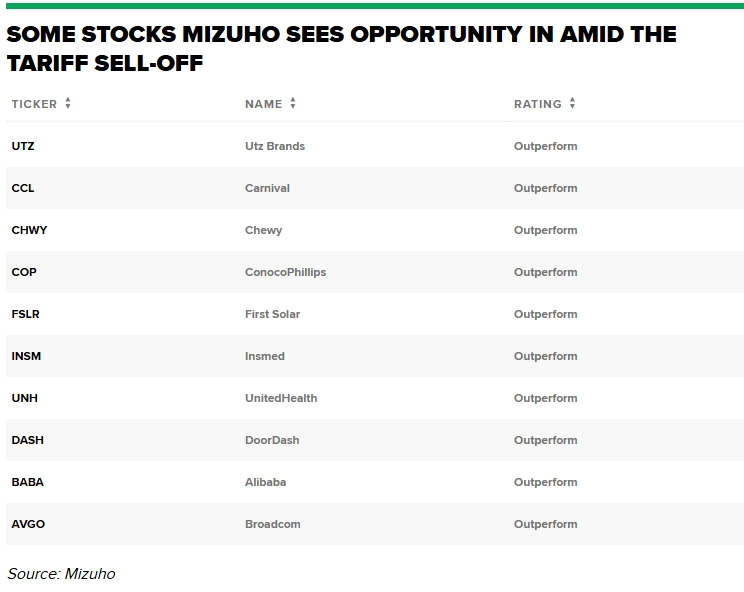The height and width of the screenshot is (592, 744).
Task: Select the UTZ ticker cell
Action: (x=23, y=146)
